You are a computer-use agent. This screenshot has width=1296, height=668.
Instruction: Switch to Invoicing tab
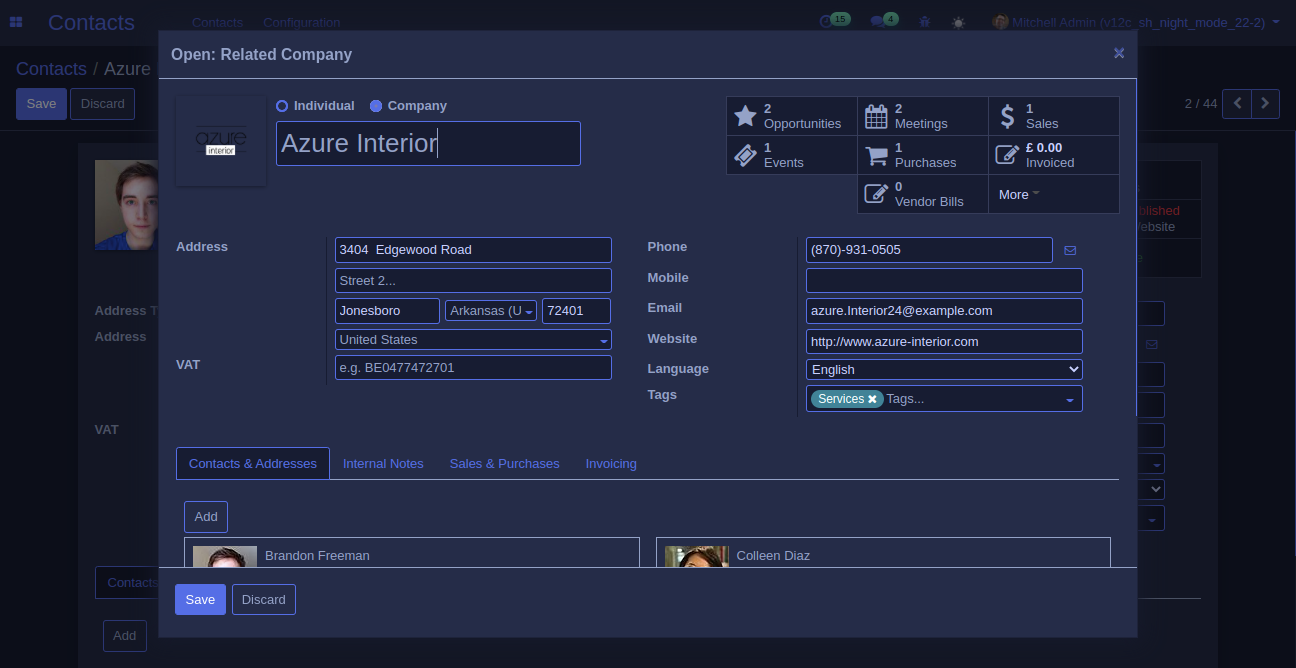point(611,464)
